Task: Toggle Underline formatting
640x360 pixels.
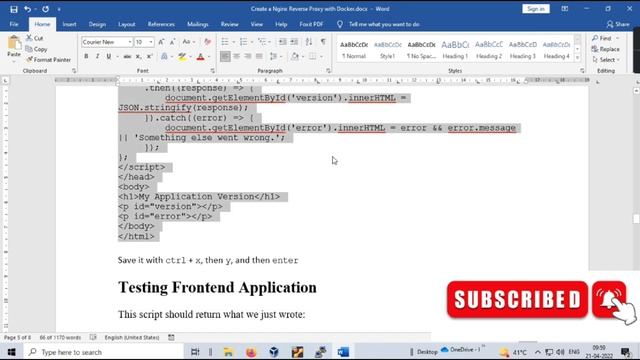Action: point(109,56)
